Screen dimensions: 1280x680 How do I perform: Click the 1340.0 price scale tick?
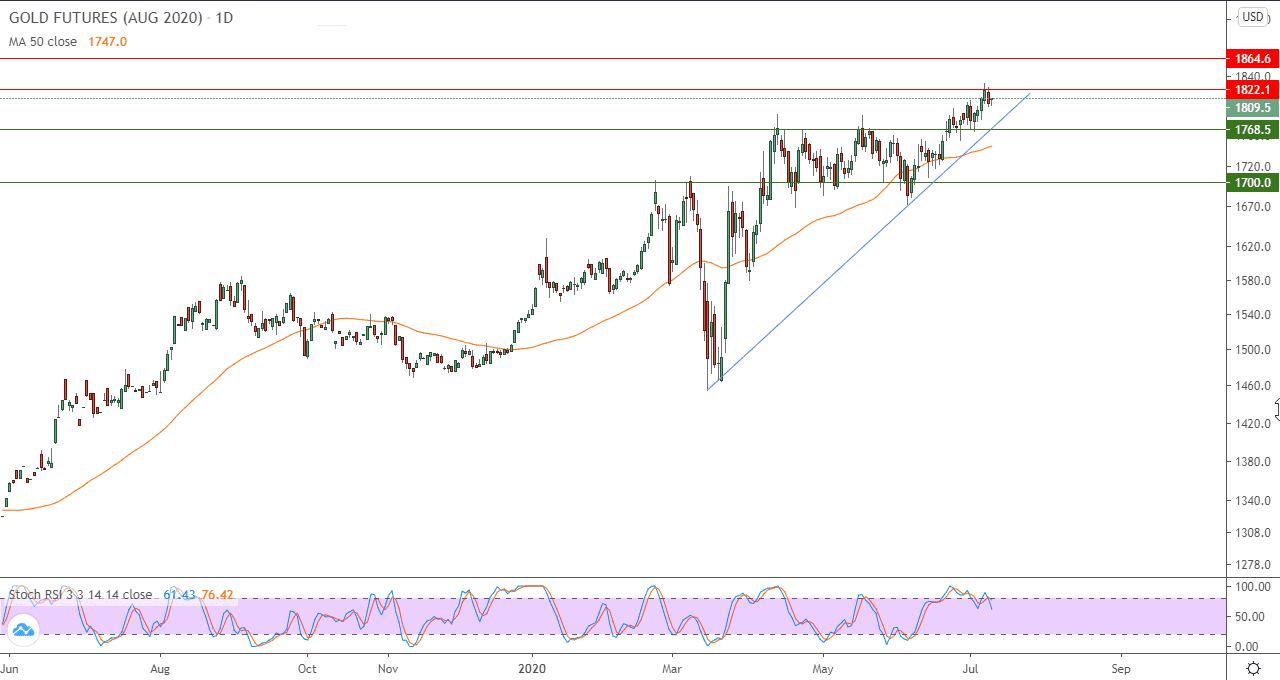click(1253, 501)
